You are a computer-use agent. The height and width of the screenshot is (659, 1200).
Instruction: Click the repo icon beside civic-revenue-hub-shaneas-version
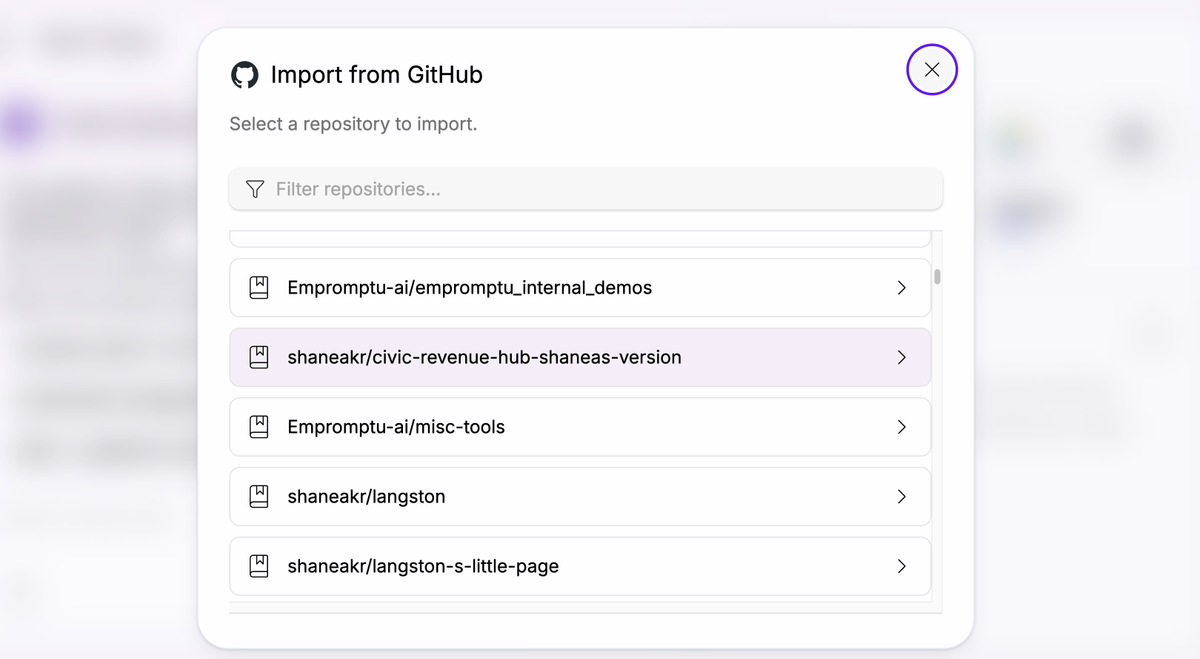[x=259, y=357]
